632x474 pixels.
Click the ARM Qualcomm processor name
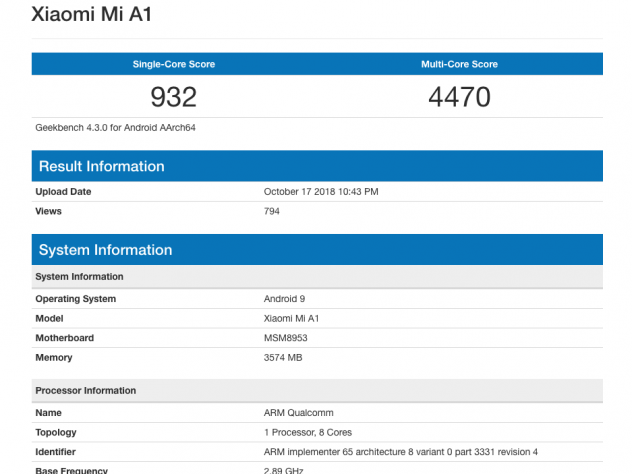pyautogui.click(x=298, y=413)
